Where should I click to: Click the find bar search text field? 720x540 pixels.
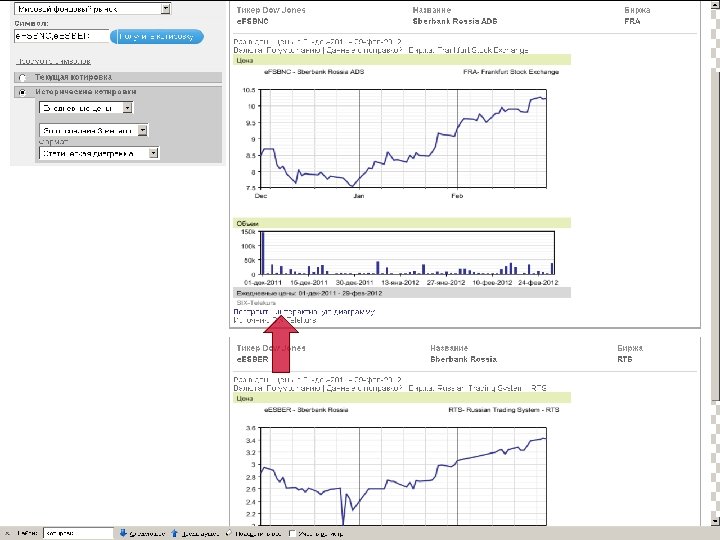click(x=79, y=533)
